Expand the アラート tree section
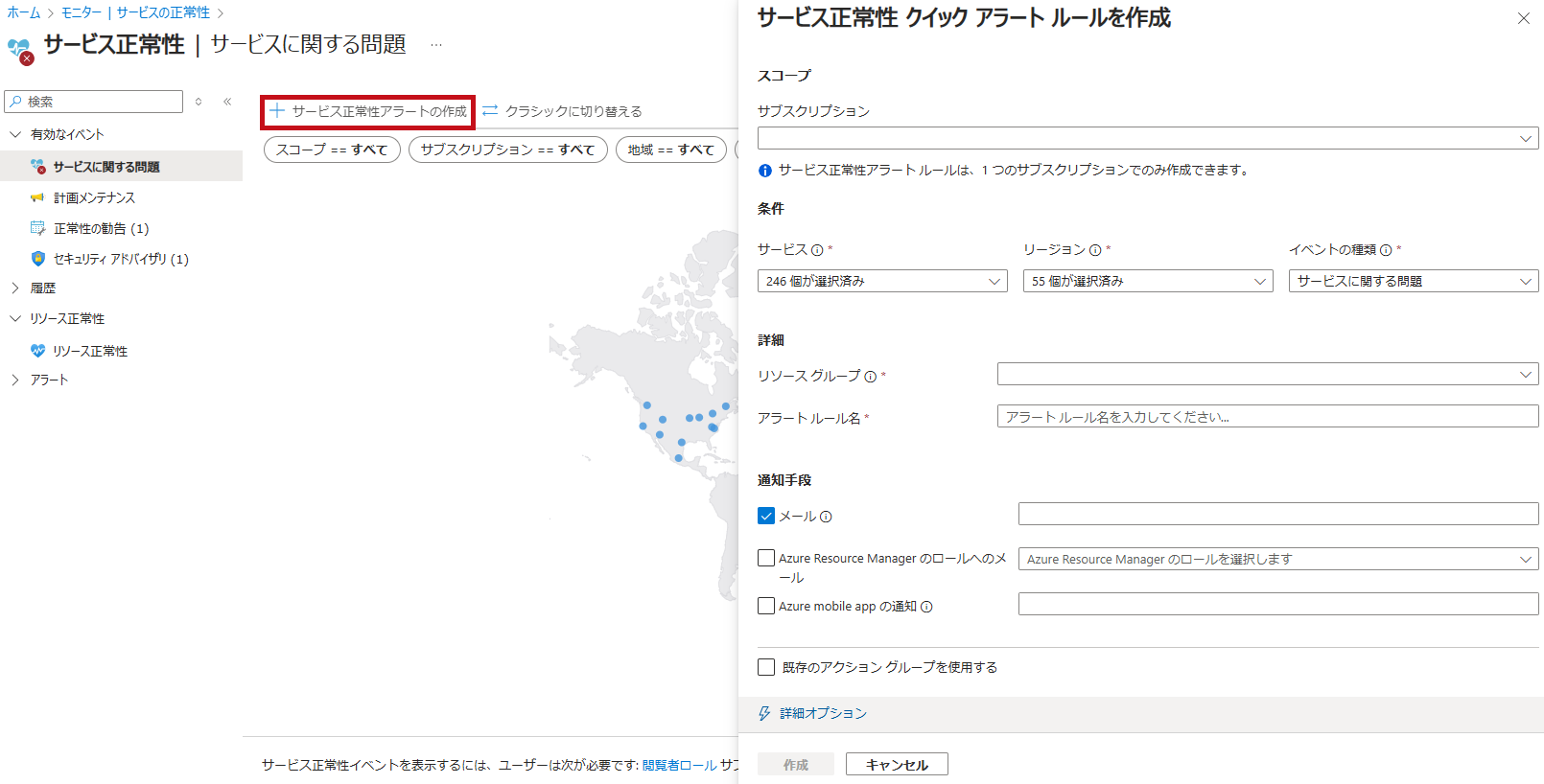 (15, 380)
